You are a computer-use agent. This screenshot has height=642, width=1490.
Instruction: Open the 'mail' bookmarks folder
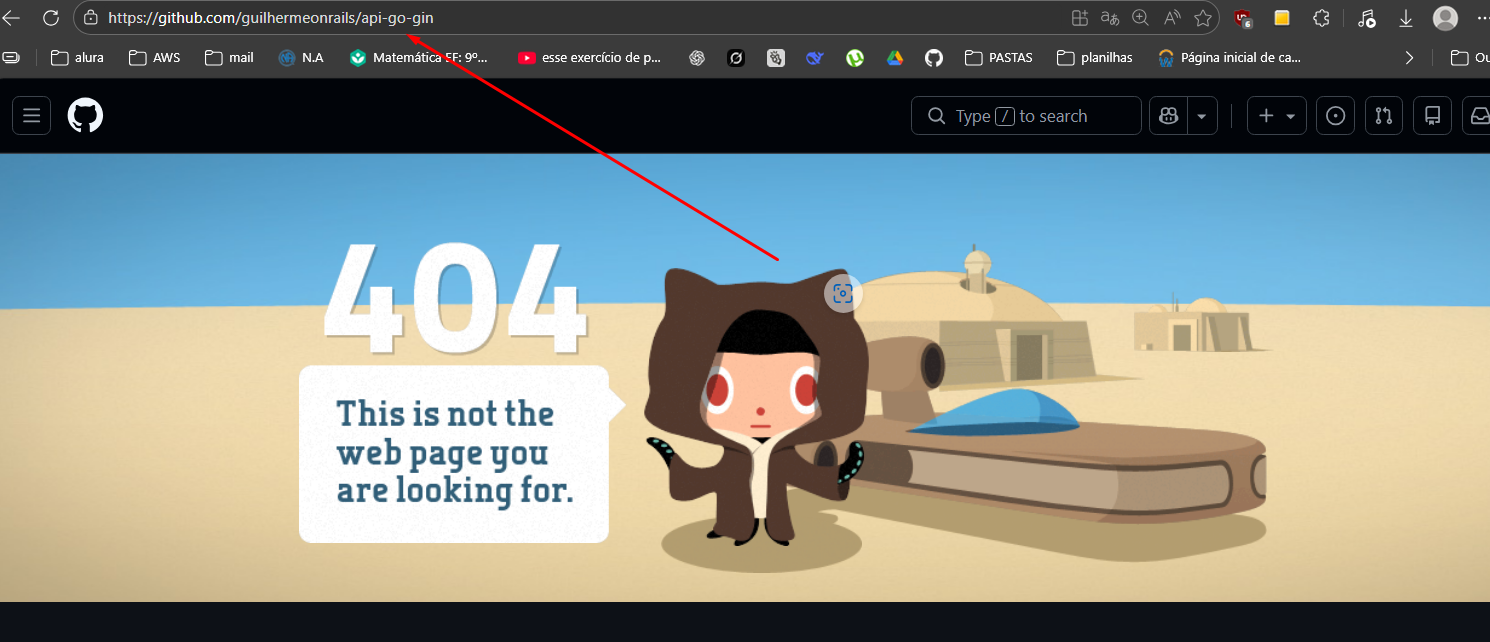[x=229, y=58]
